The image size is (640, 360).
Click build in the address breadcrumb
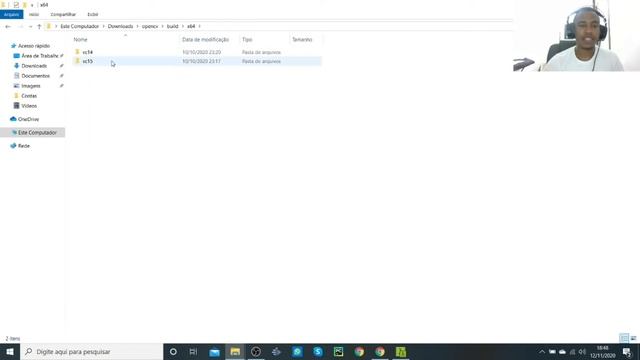click(172, 26)
